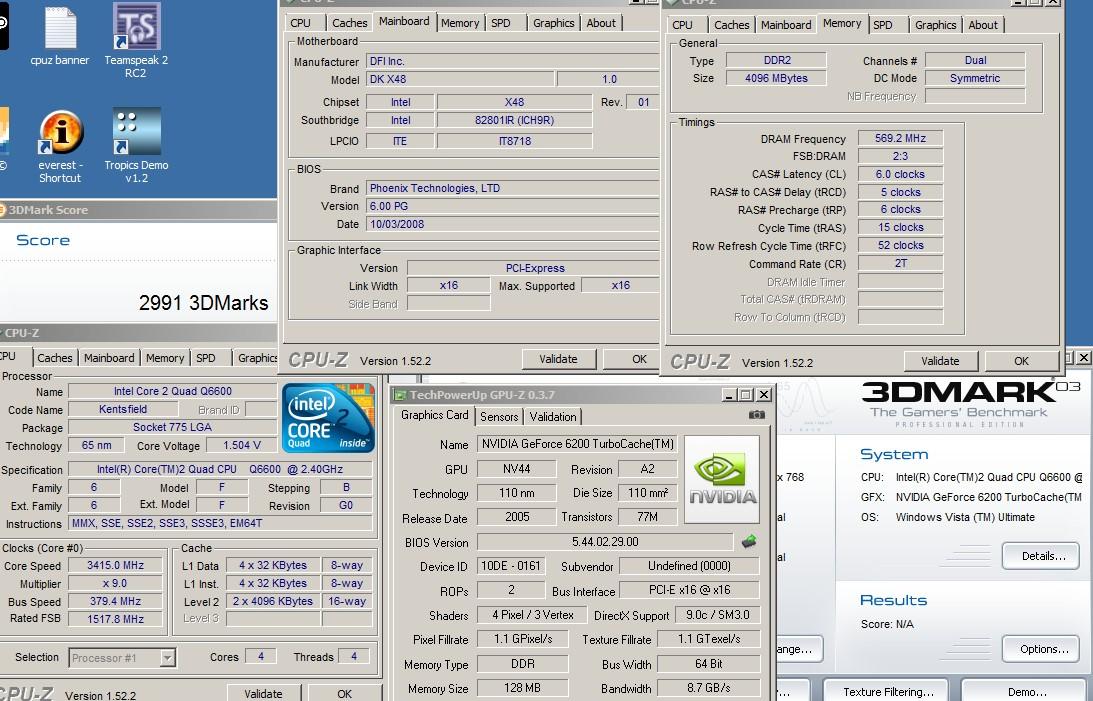Open the SPD tab in the mainboard CPU-Z window
This screenshot has height=701, width=1093.
[500, 23]
